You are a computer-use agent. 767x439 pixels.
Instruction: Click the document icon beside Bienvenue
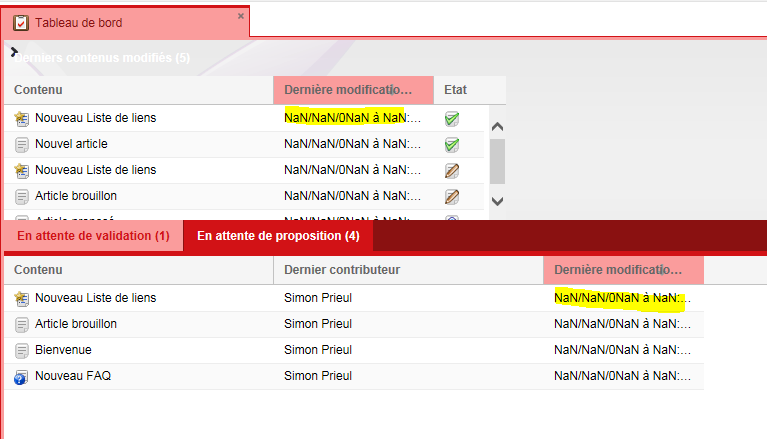point(22,350)
